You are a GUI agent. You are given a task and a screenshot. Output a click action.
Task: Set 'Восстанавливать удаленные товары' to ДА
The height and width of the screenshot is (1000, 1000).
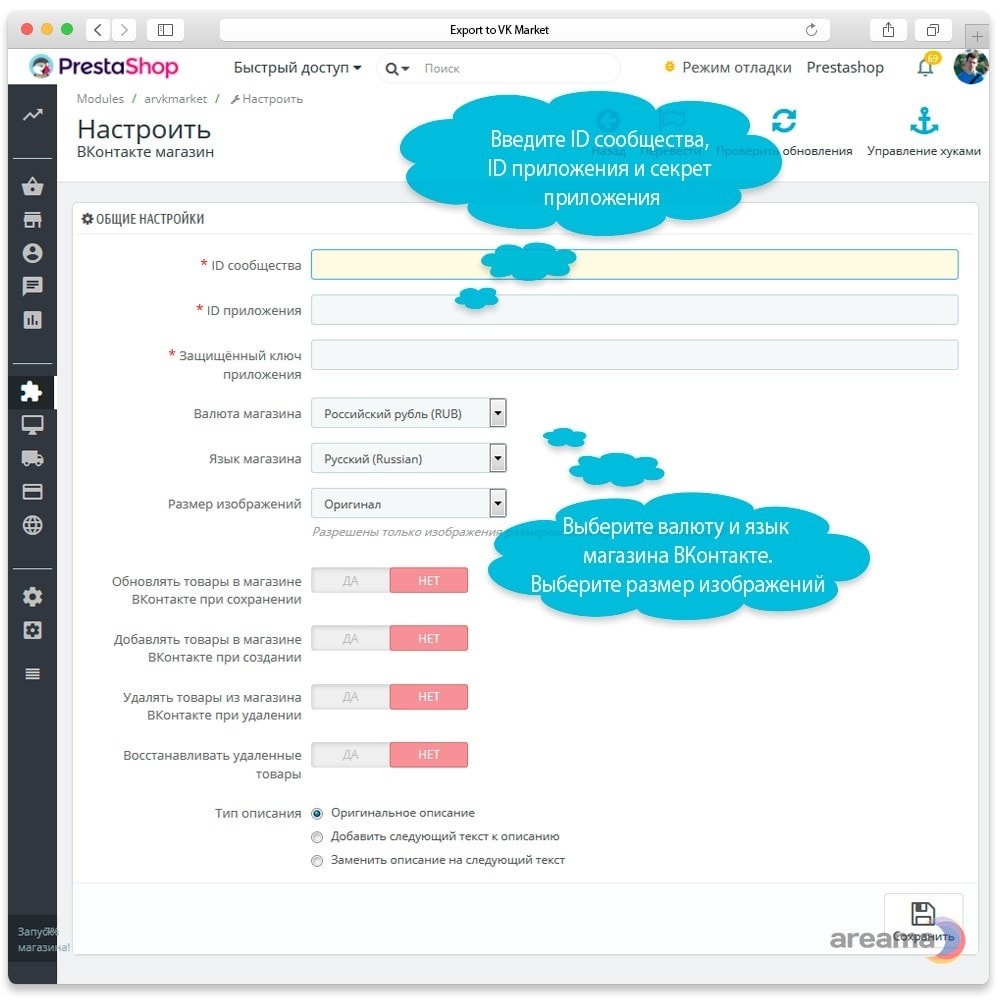(x=351, y=755)
